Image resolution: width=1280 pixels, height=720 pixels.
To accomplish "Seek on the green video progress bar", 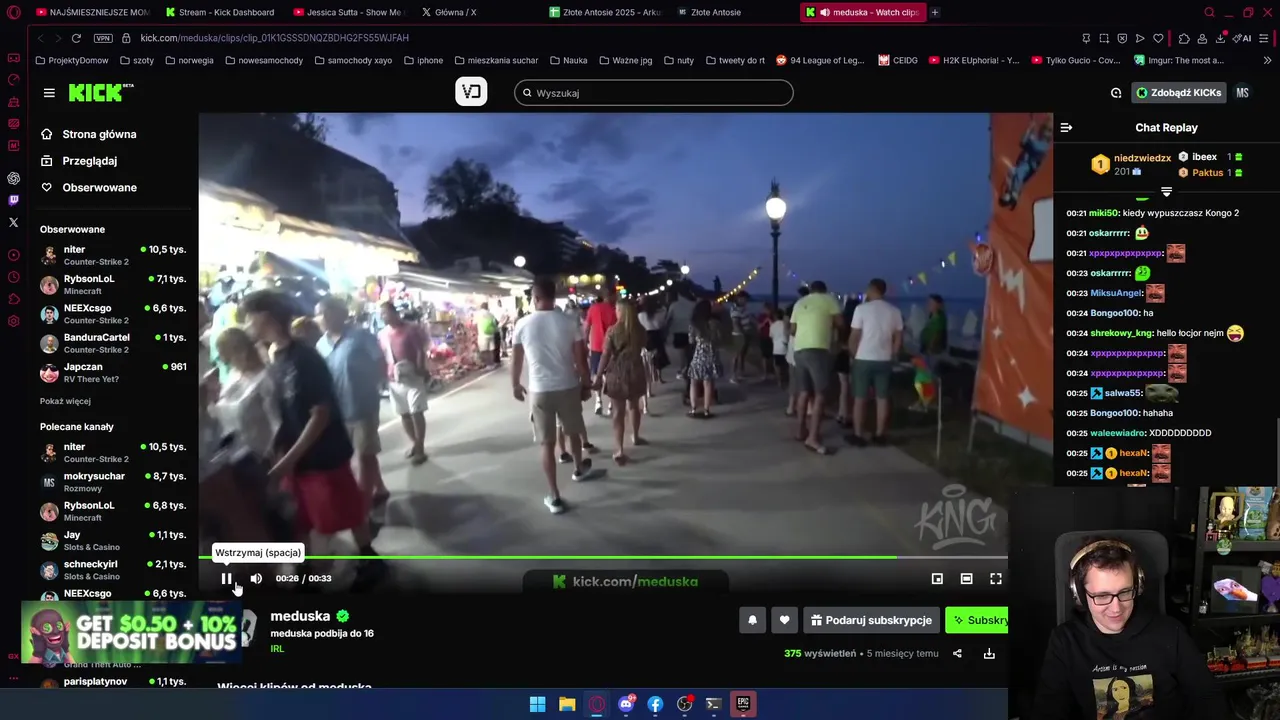I will click(x=603, y=557).
